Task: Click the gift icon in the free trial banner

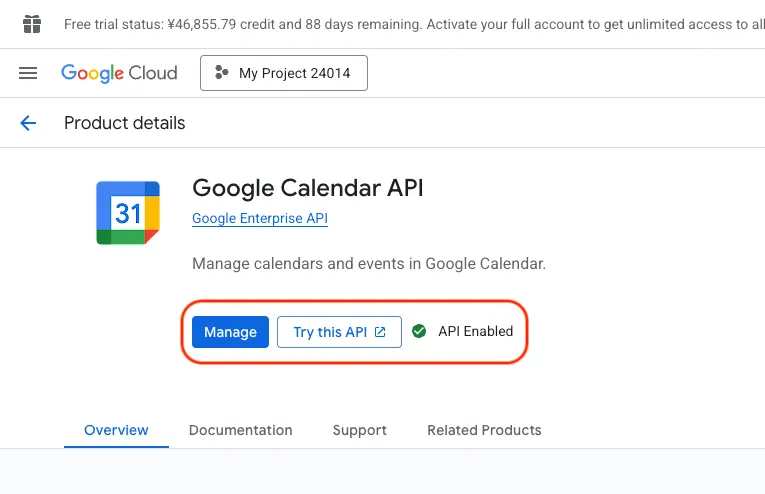Action: 33,23
